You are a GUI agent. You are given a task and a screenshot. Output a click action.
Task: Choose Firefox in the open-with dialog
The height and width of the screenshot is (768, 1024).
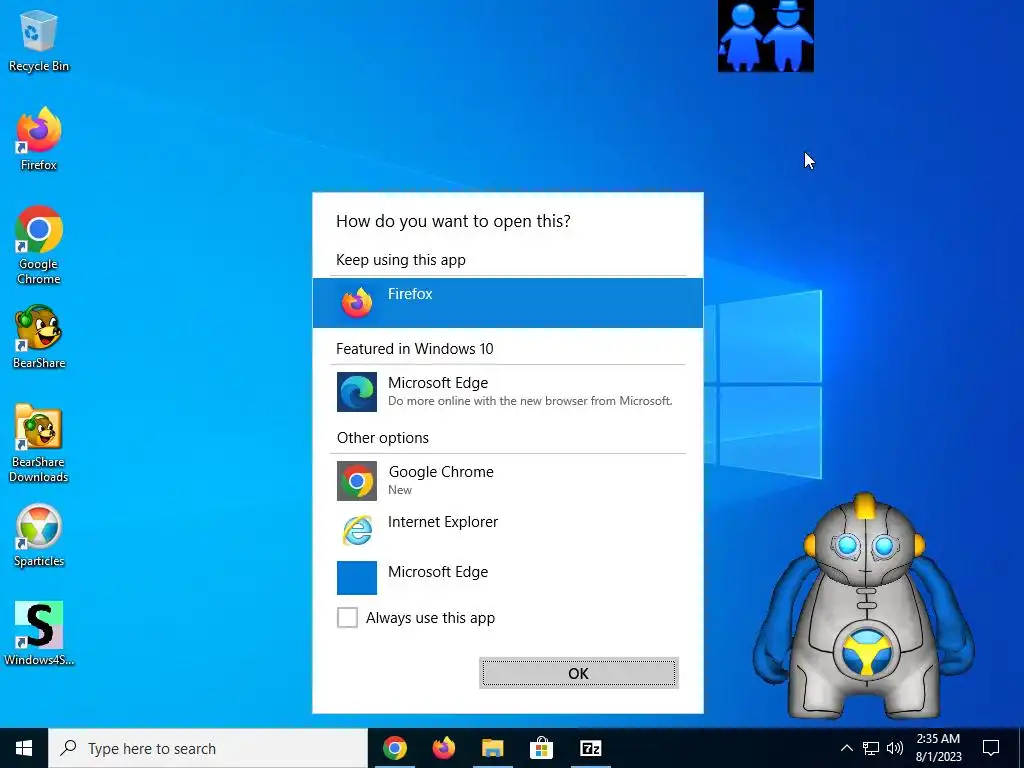click(x=507, y=302)
